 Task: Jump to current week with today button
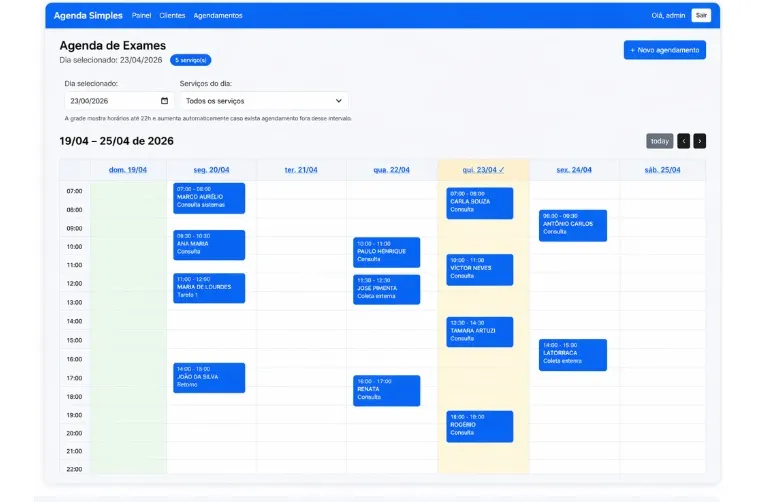click(x=659, y=141)
